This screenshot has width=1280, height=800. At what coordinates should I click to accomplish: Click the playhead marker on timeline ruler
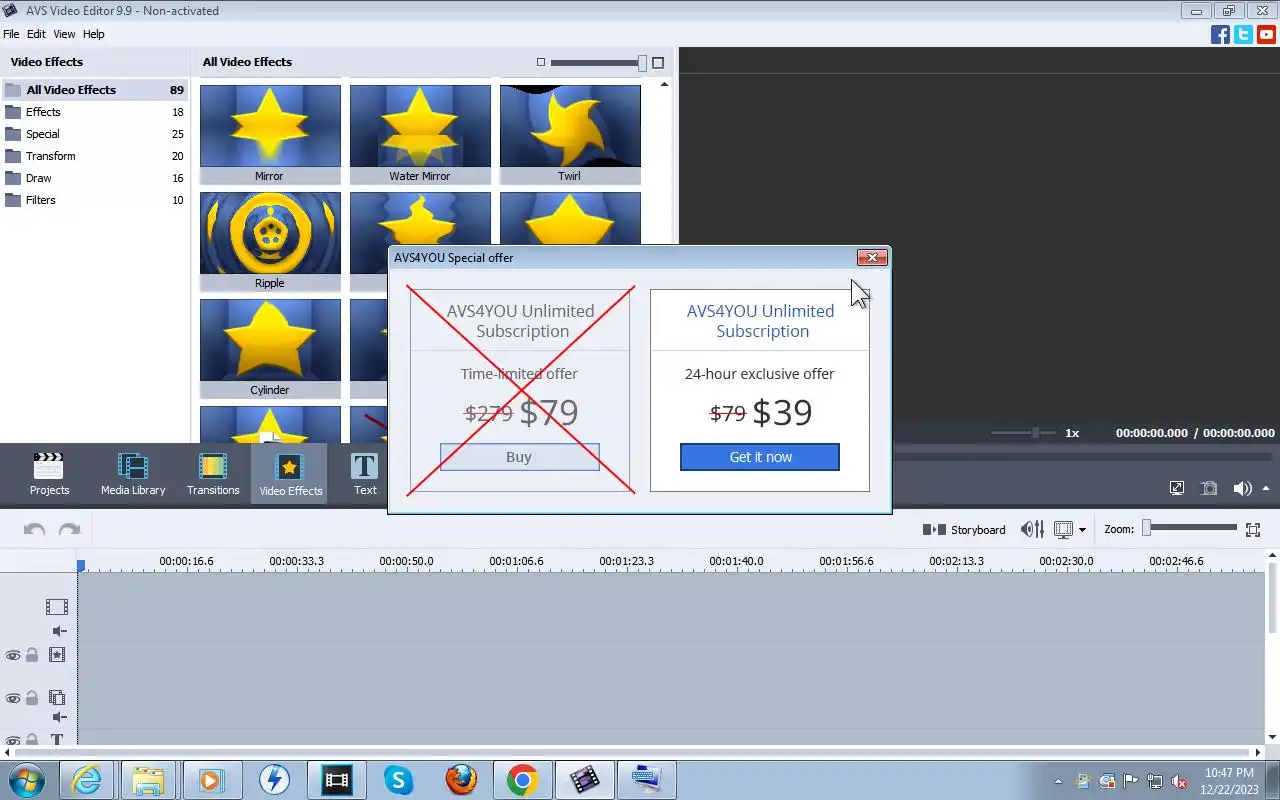[81, 565]
